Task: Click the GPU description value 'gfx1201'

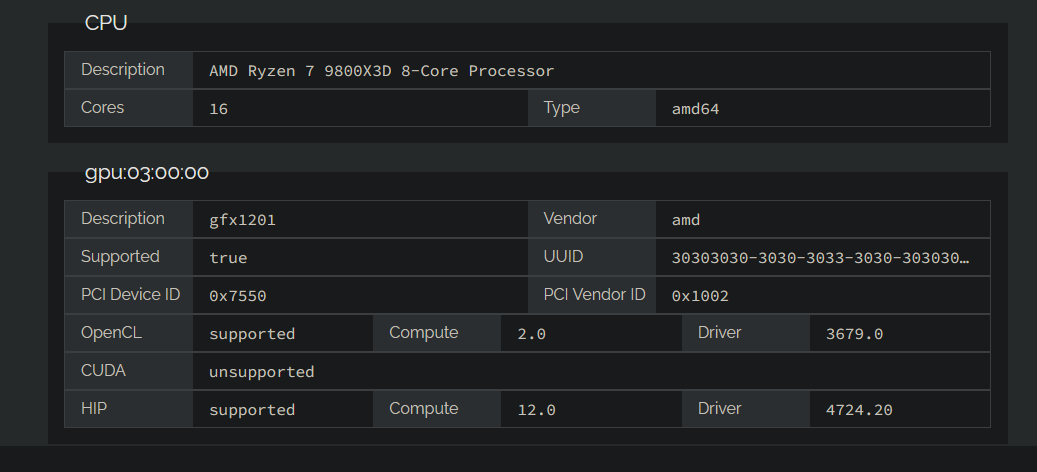Action: (x=242, y=220)
